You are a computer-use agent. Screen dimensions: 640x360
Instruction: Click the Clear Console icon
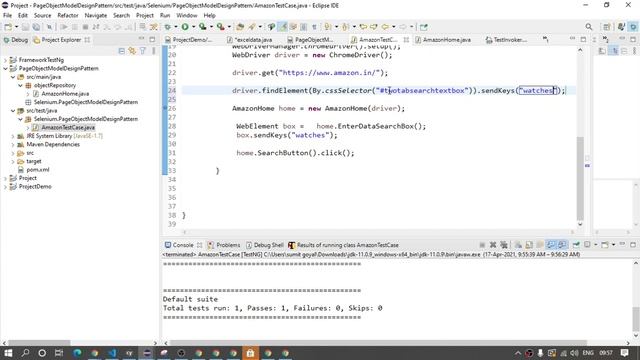tap(518, 245)
